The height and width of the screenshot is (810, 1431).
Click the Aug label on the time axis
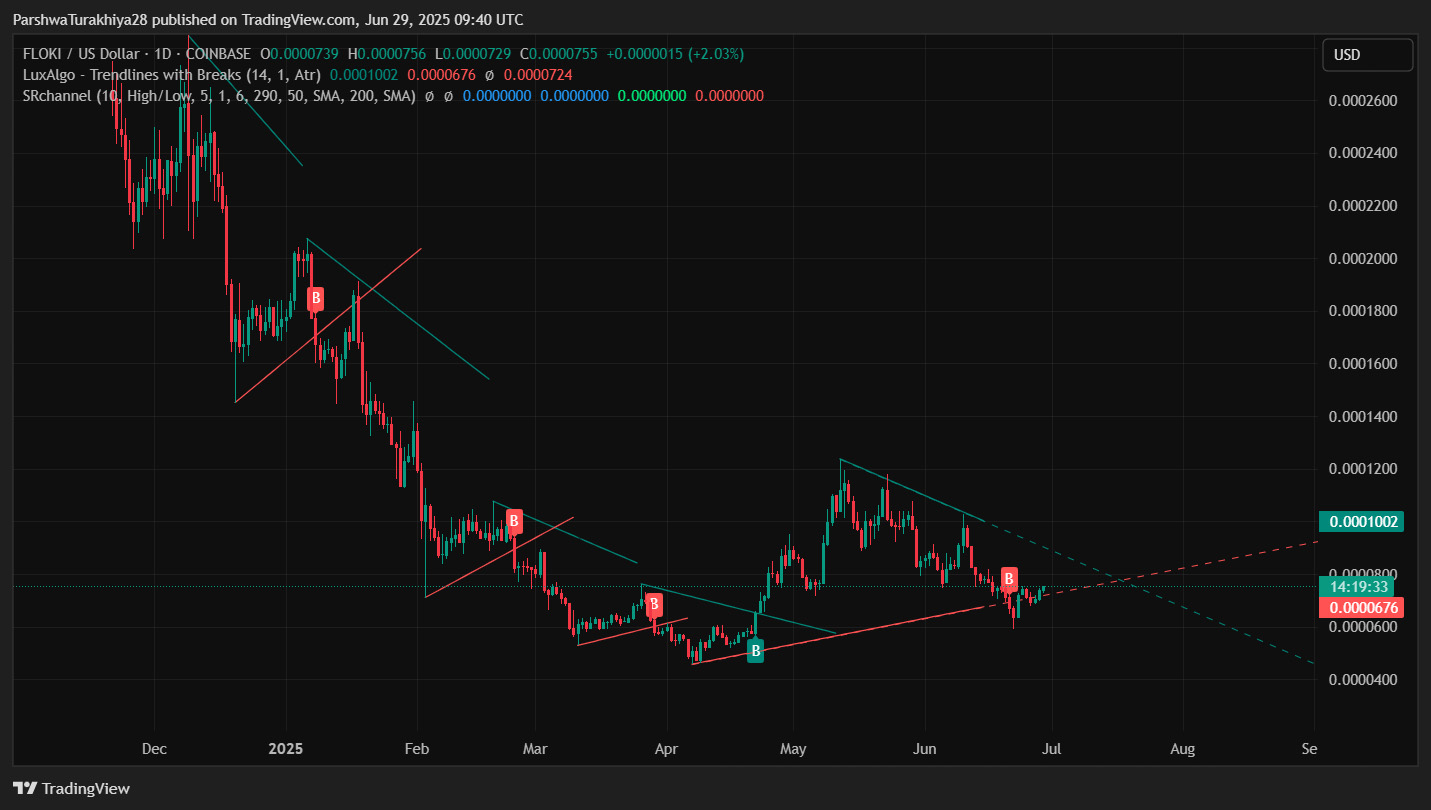[1182, 748]
